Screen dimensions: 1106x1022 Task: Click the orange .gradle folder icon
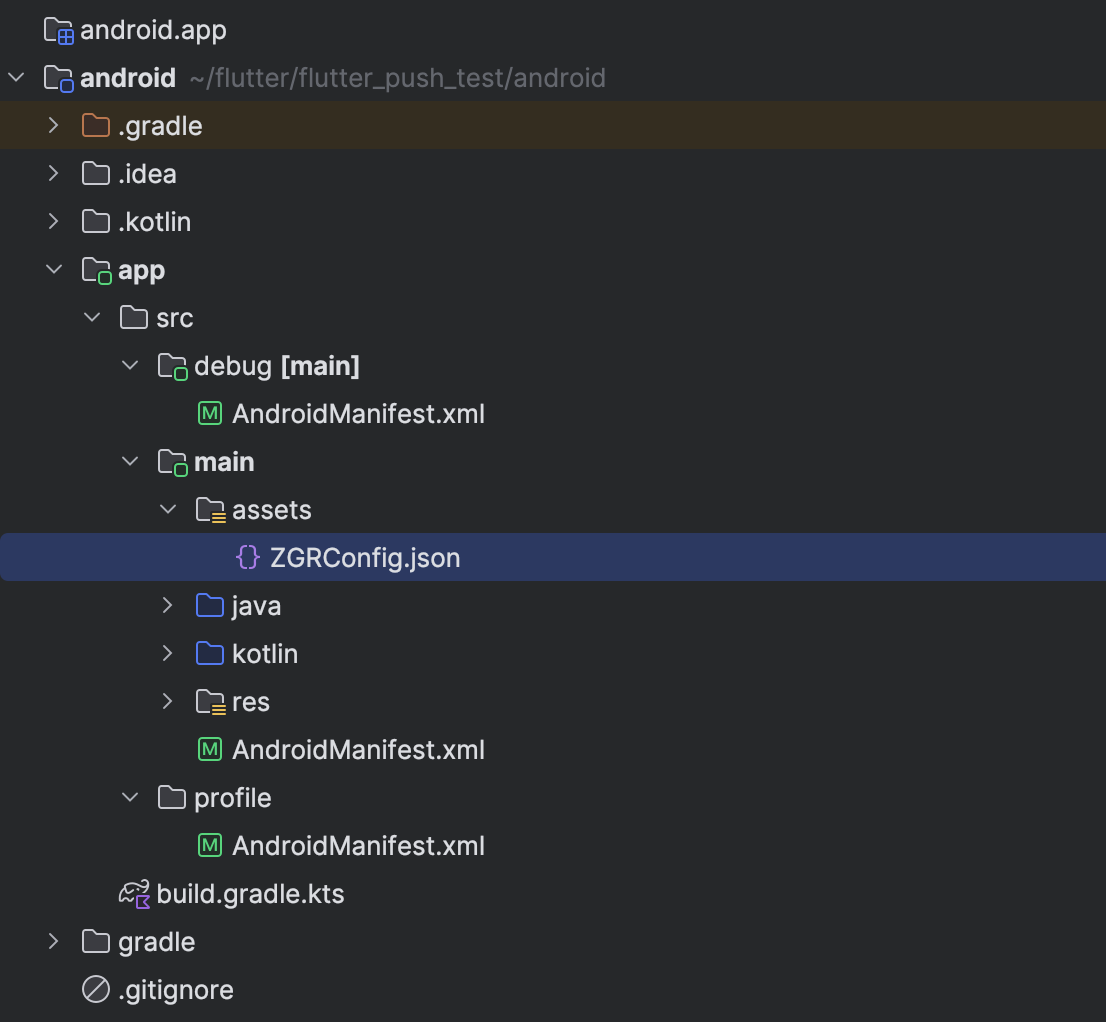(96, 126)
